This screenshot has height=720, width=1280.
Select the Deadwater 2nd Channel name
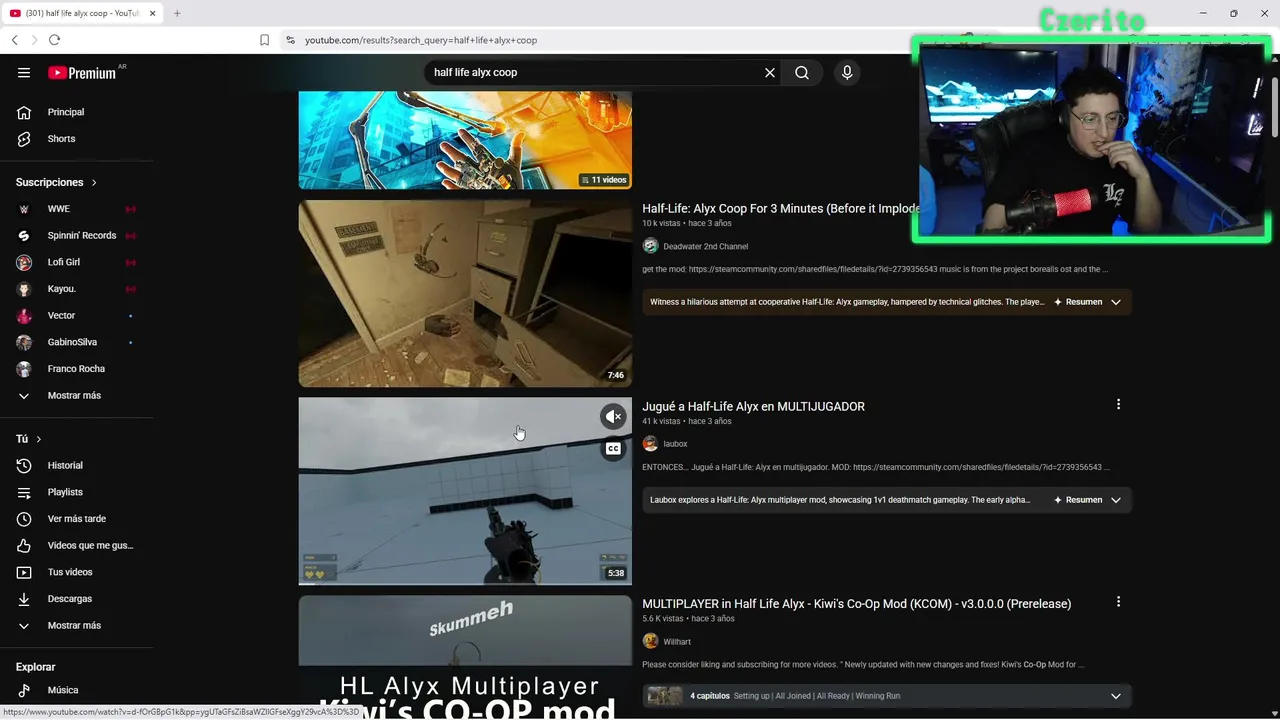click(705, 246)
